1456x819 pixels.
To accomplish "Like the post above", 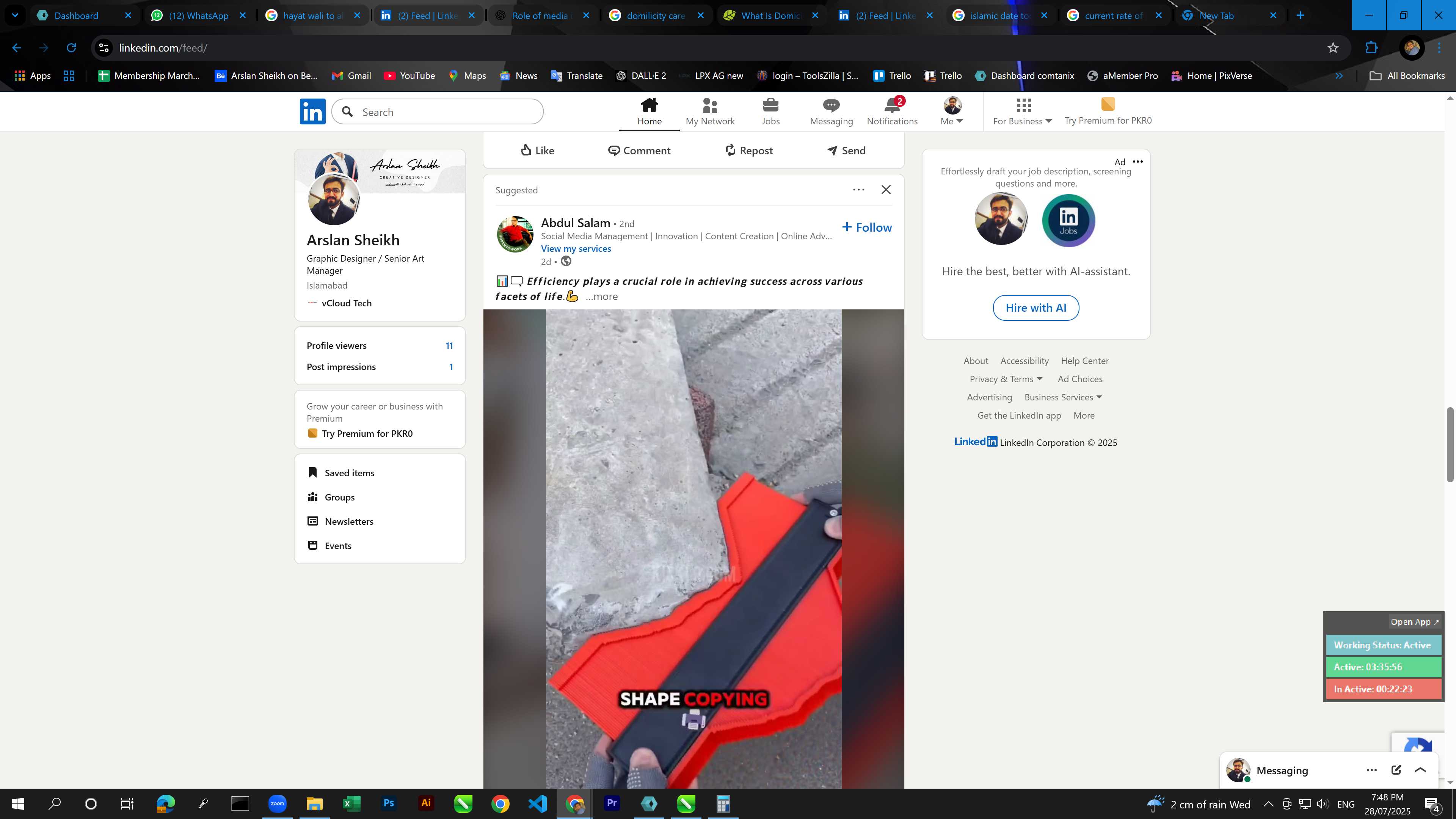I will (537, 151).
